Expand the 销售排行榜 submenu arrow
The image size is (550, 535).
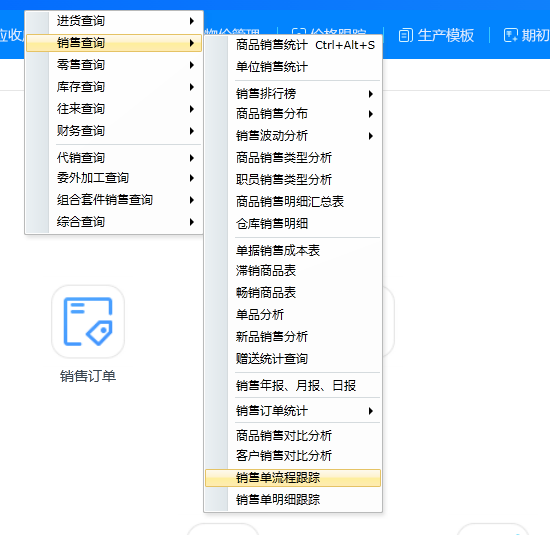370,94
